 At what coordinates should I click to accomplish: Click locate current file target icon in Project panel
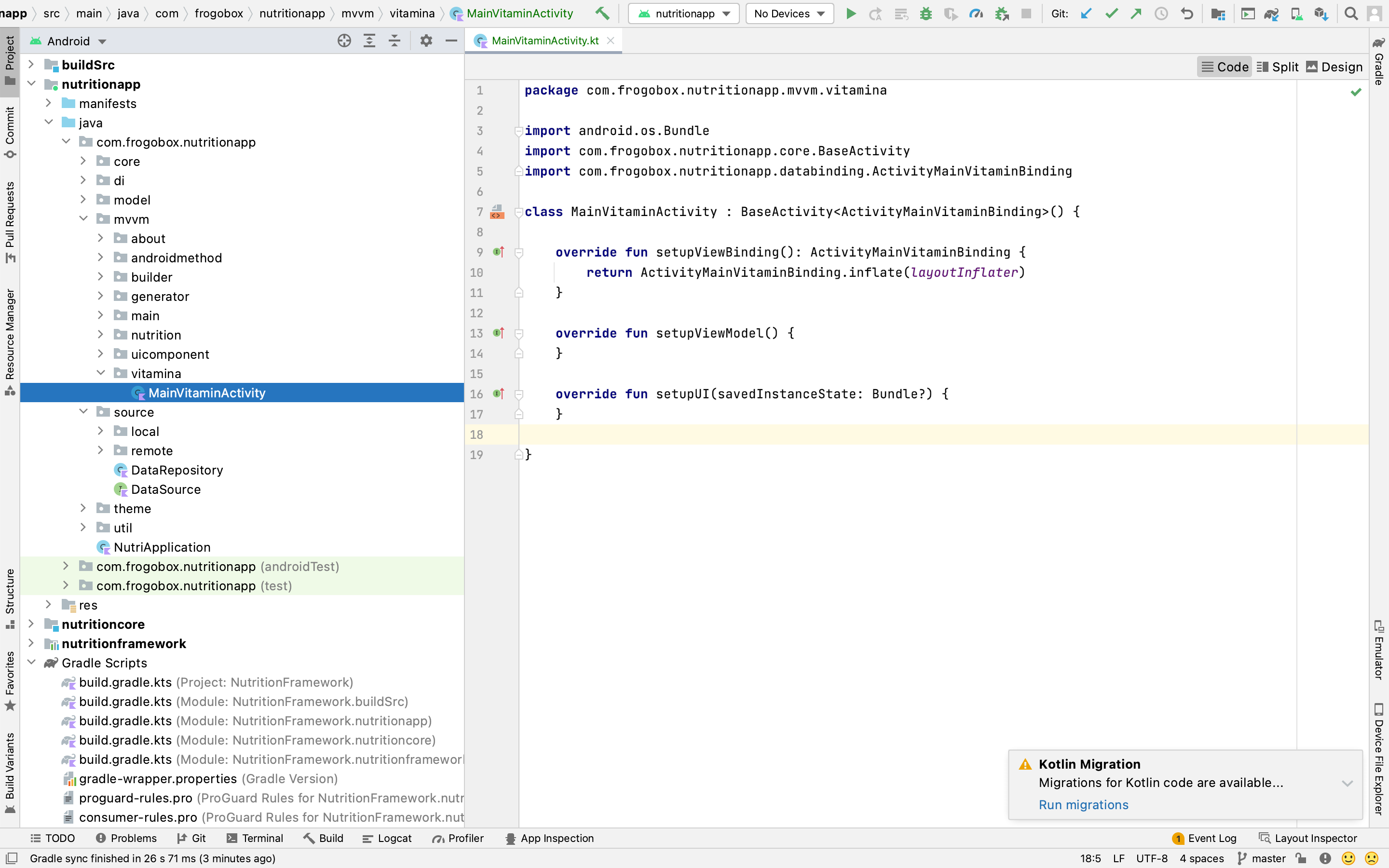pyautogui.click(x=344, y=41)
